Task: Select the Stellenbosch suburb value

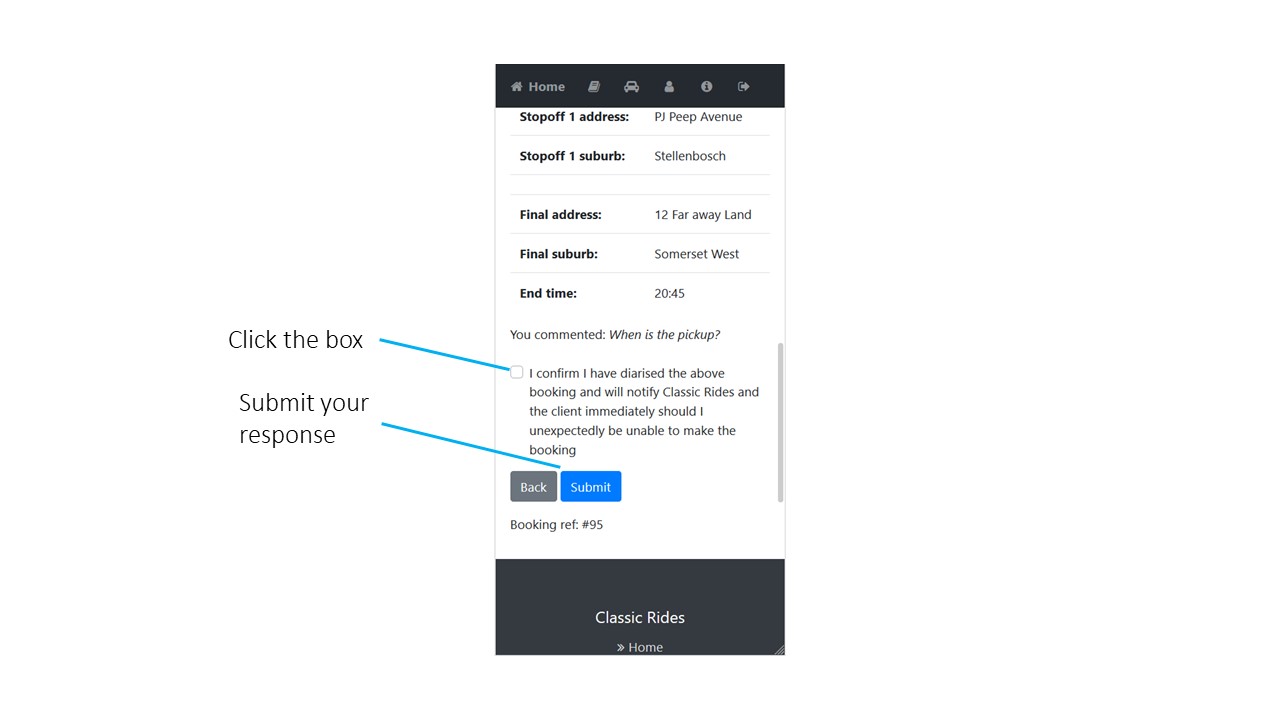Action: click(690, 156)
